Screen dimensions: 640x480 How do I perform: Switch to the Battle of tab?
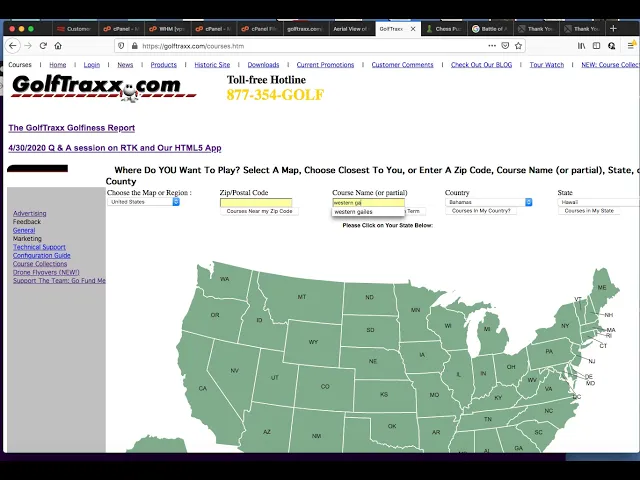click(490, 29)
